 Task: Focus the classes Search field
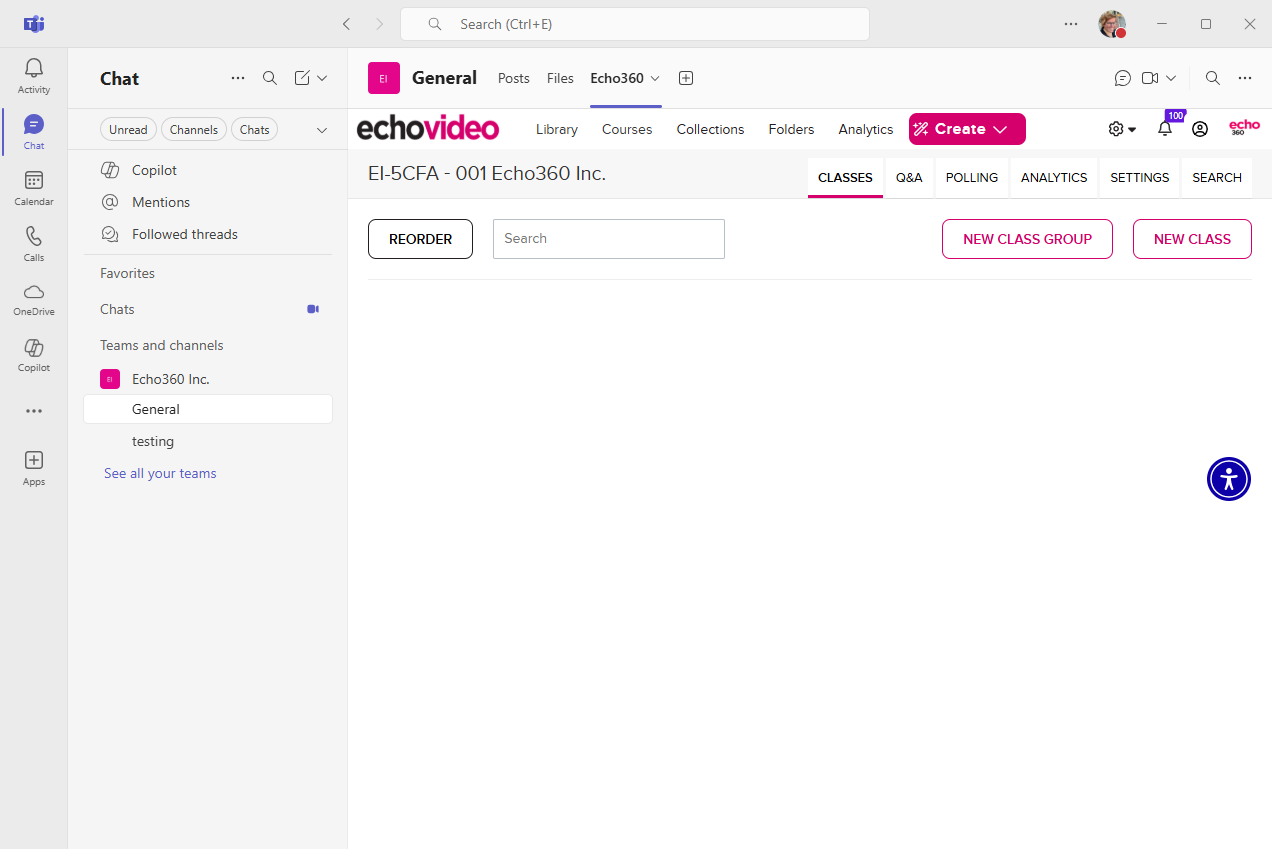click(x=609, y=239)
